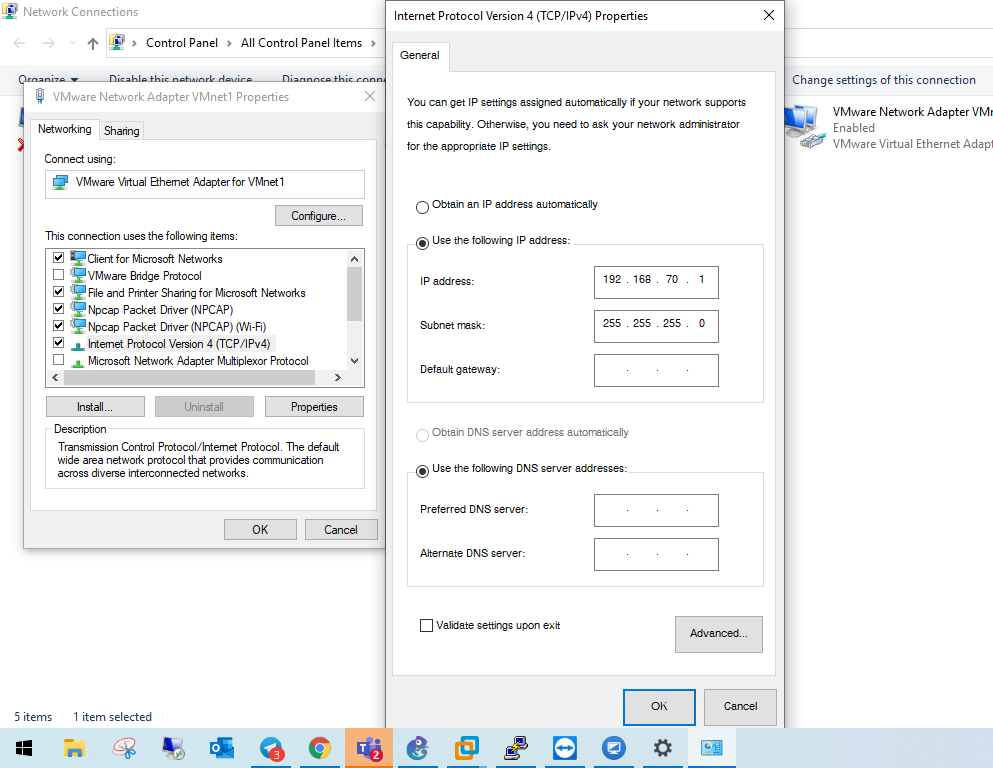Open PuTTY from the taskbar
This screenshot has height=768, width=993.
[516, 748]
